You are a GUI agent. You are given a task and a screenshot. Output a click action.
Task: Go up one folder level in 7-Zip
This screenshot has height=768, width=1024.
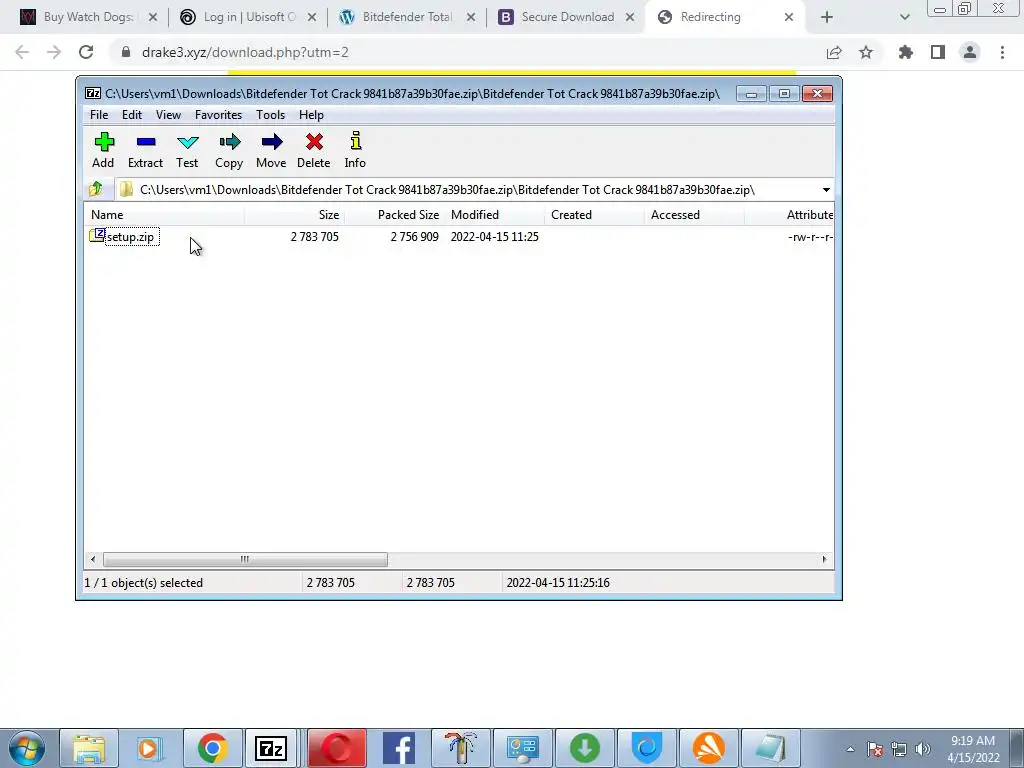[x=96, y=189]
